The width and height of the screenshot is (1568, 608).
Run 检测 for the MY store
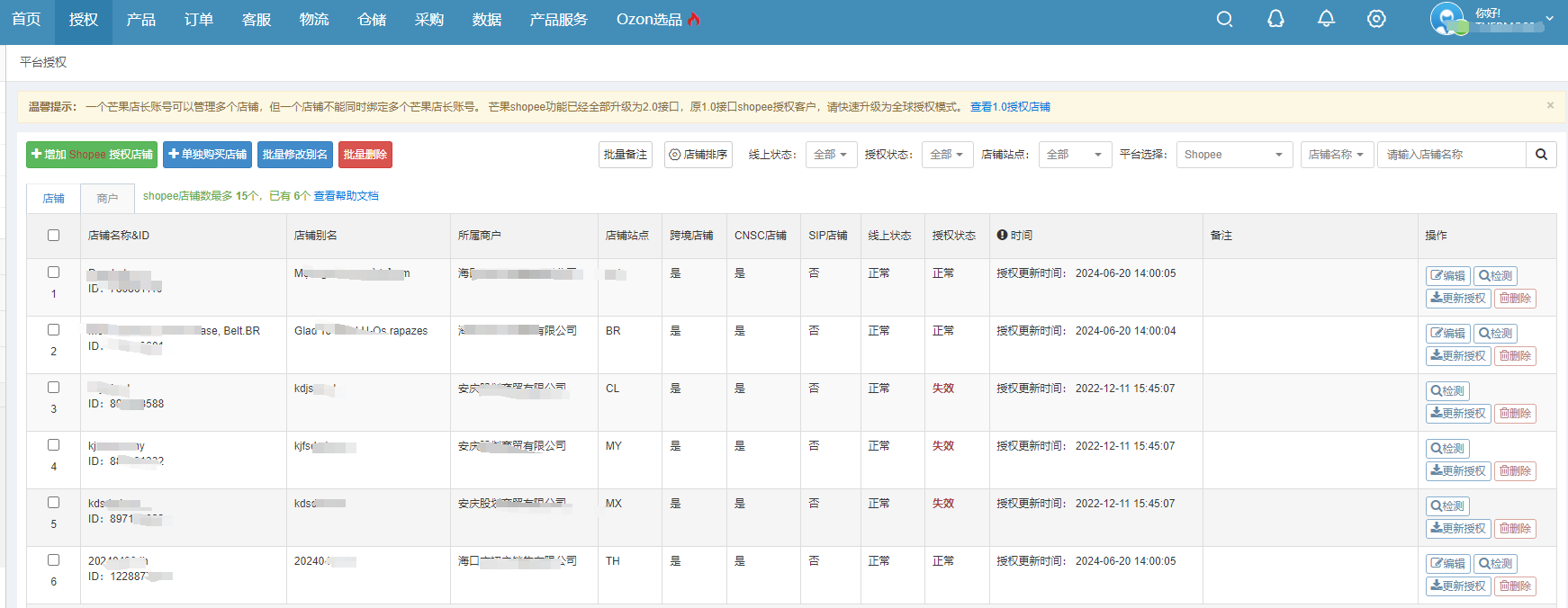tap(1447, 449)
